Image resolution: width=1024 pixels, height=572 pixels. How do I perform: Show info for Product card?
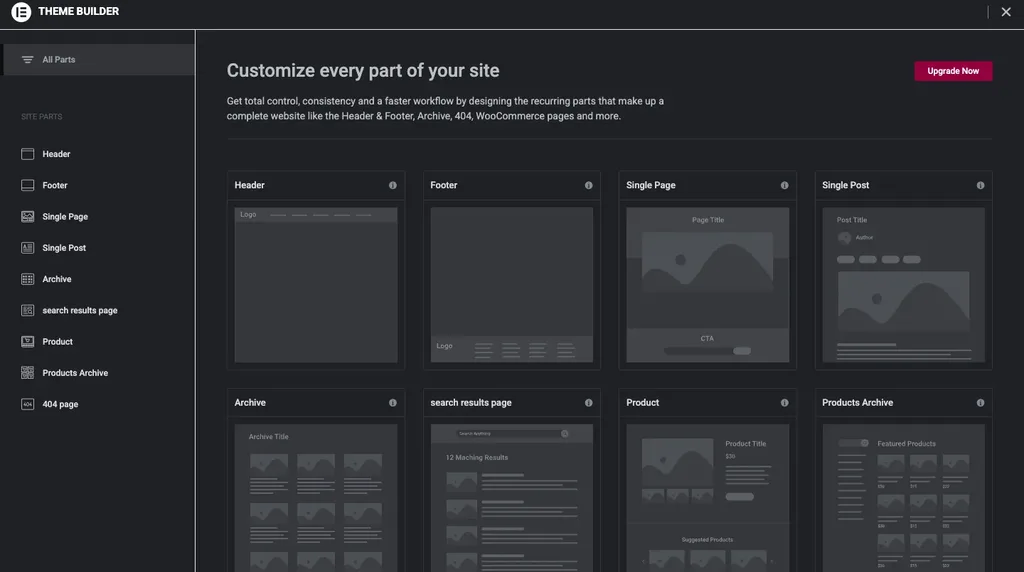784,403
